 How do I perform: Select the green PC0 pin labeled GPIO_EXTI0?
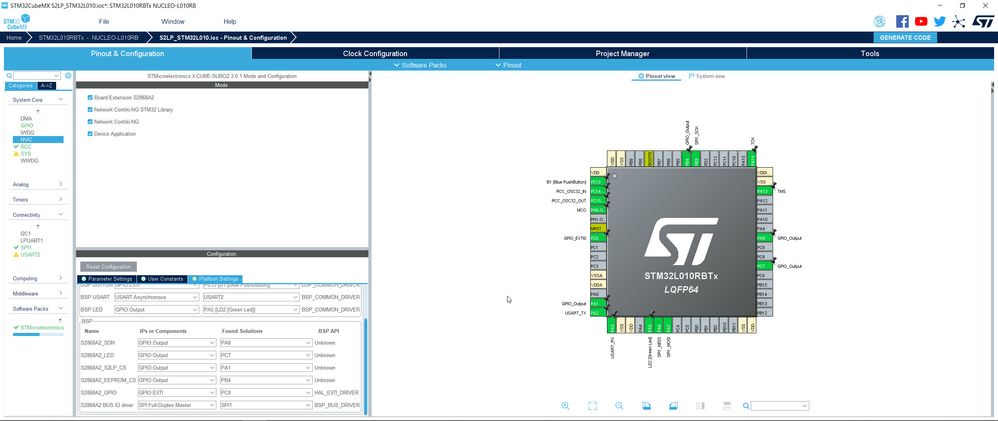click(597, 238)
